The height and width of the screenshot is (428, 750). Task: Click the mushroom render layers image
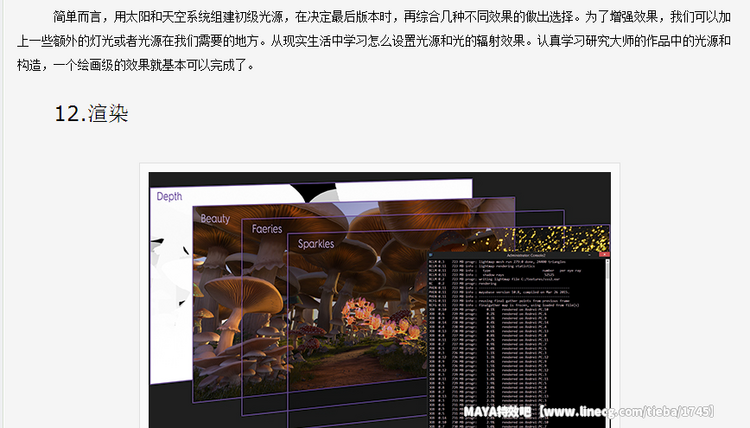(379, 300)
